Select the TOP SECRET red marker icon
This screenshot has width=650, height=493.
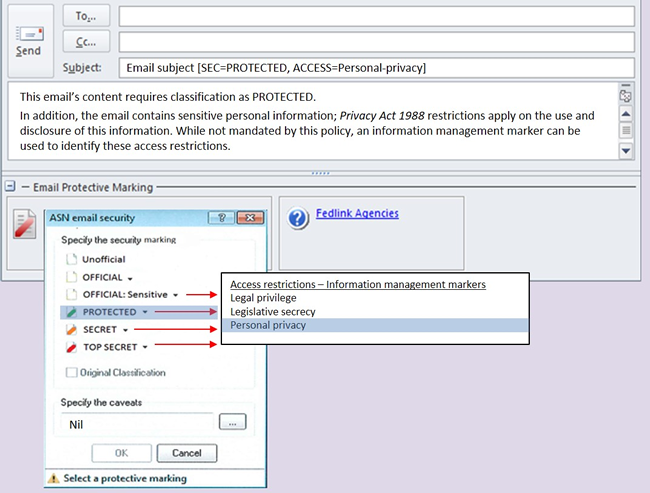point(71,347)
